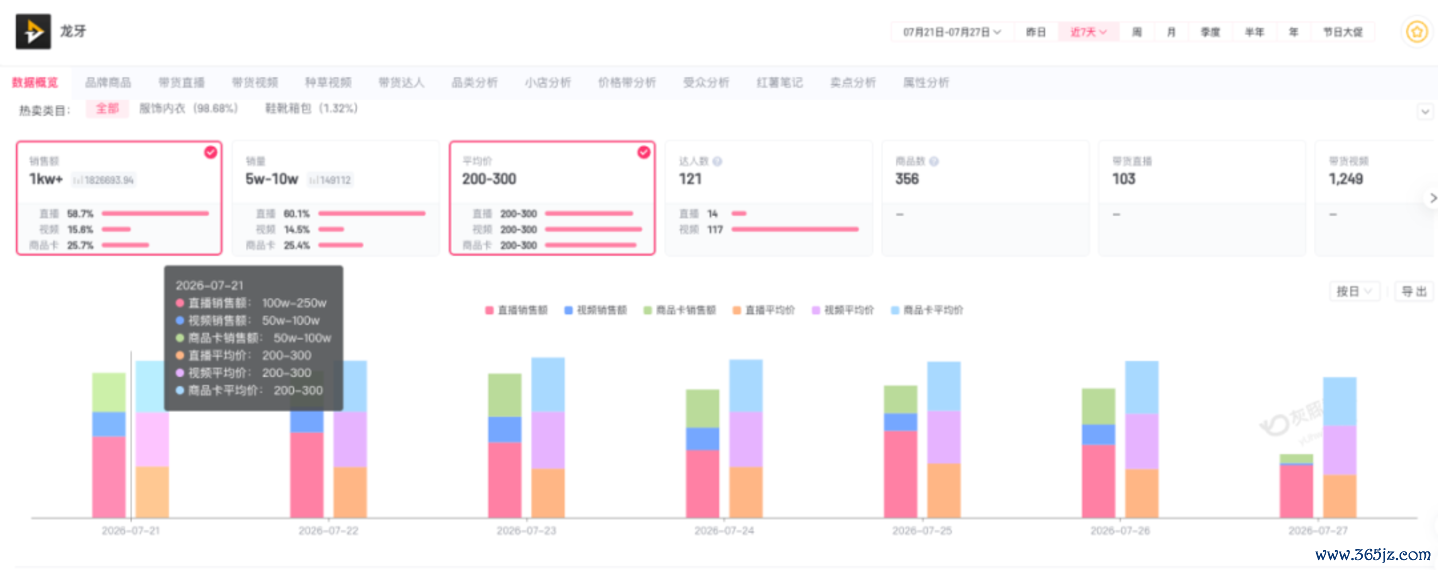Click the help icon beside 达人数

tap(717, 161)
